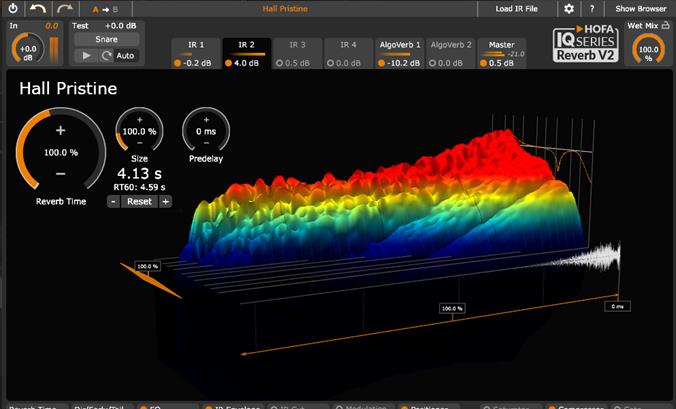Image resolution: width=676 pixels, height=409 pixels.
Task: Click the 100.0 % handle on time axis
Action: [452, 309]
